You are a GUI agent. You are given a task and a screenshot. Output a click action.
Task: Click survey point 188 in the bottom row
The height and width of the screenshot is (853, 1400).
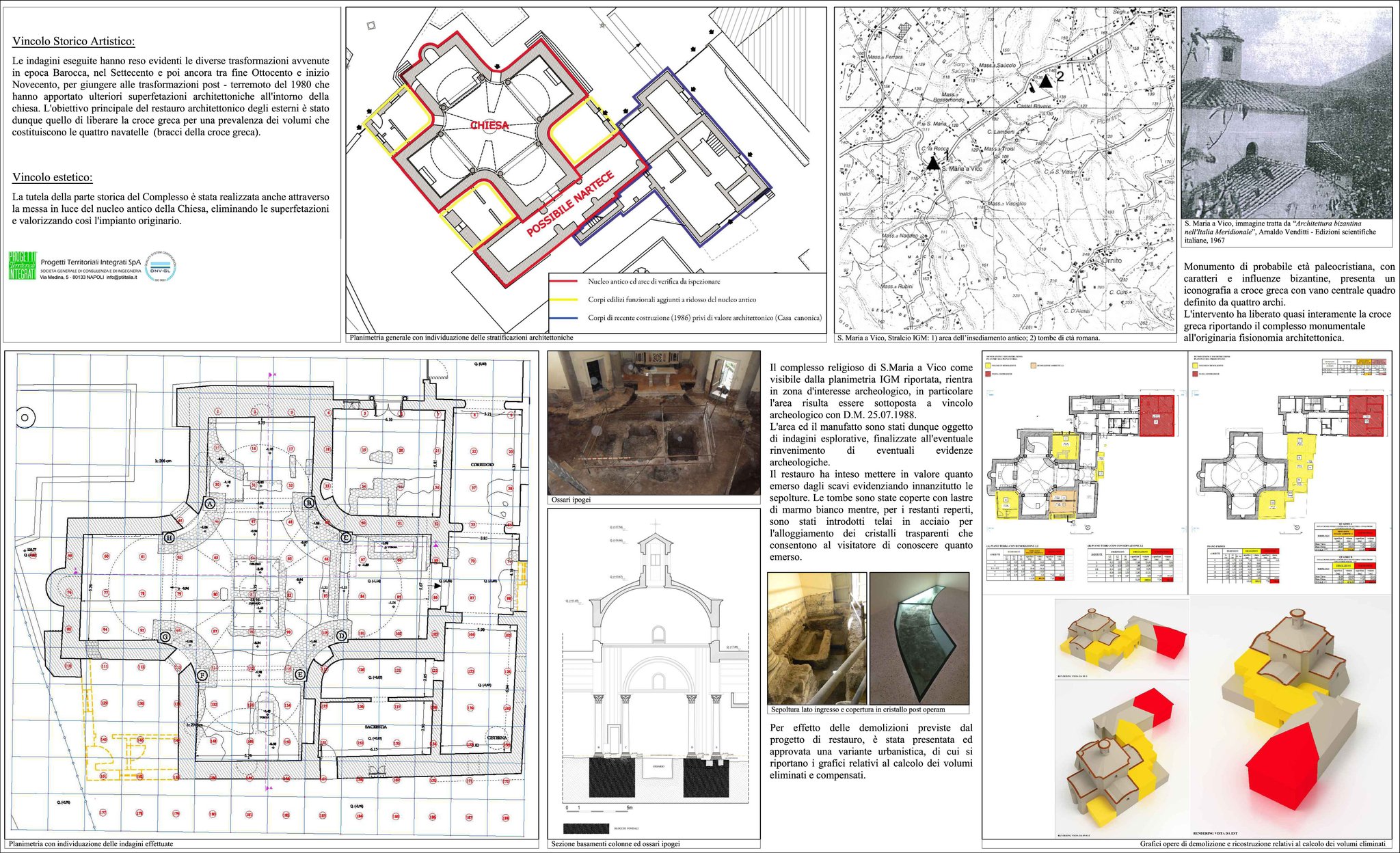click(506, 817)
